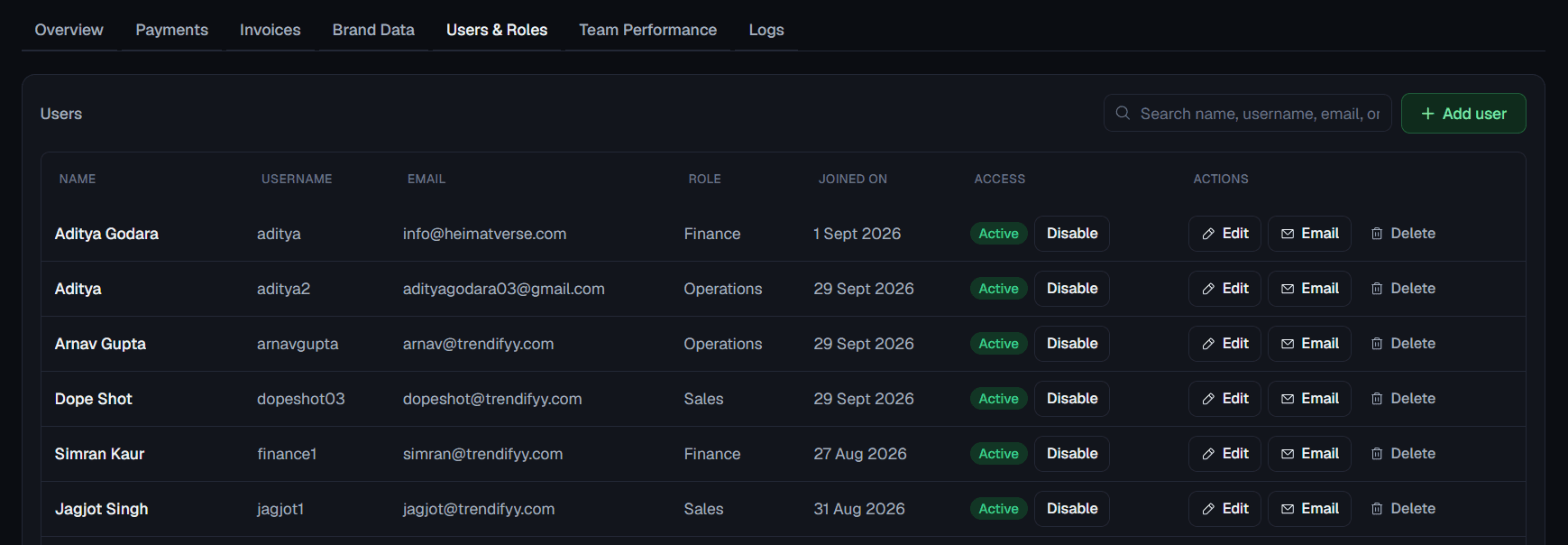Click username dopeshot03

coord(300,399)
